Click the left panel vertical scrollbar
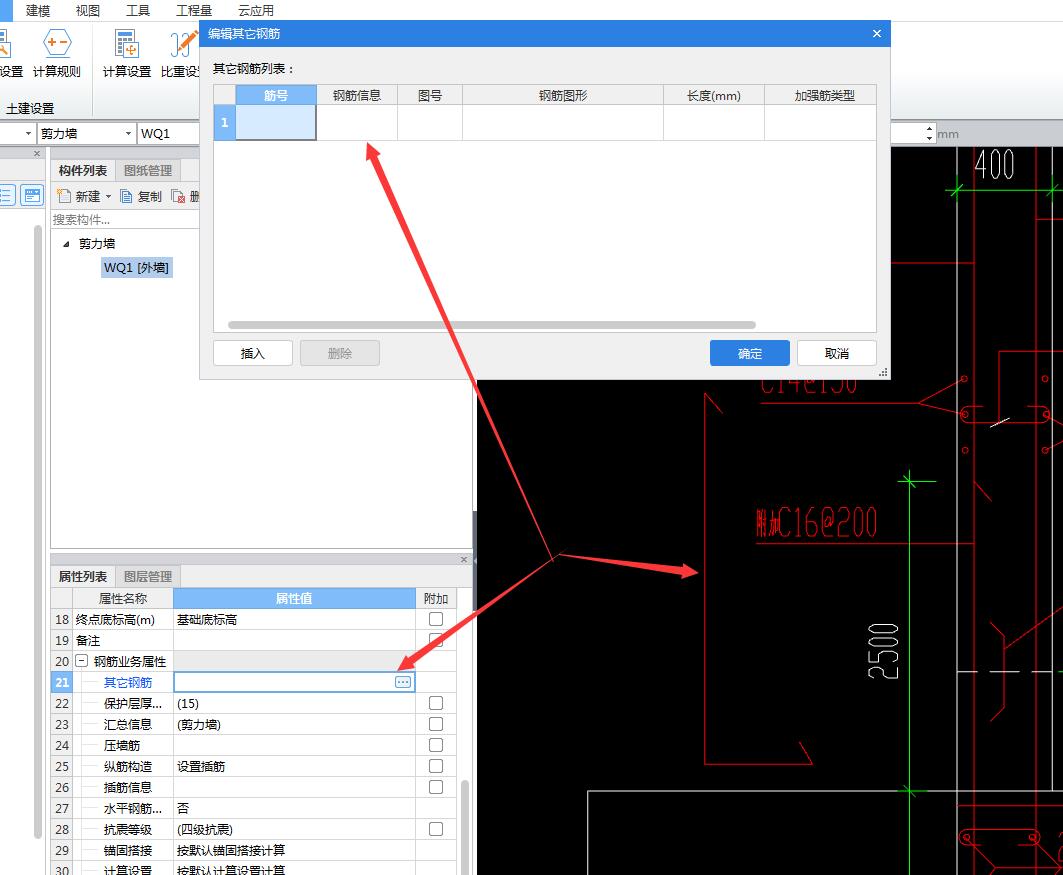 click(x=37, y=532)
